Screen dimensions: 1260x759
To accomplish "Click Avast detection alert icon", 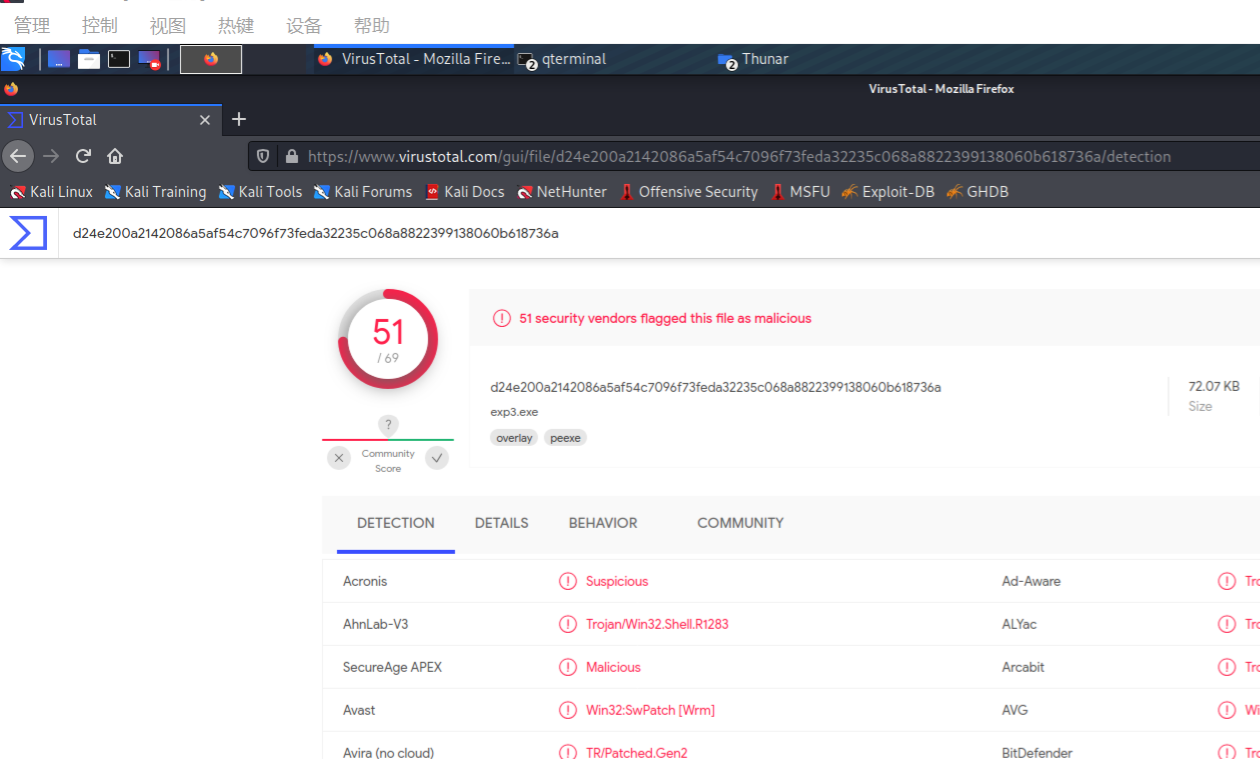I will [568, 710].
